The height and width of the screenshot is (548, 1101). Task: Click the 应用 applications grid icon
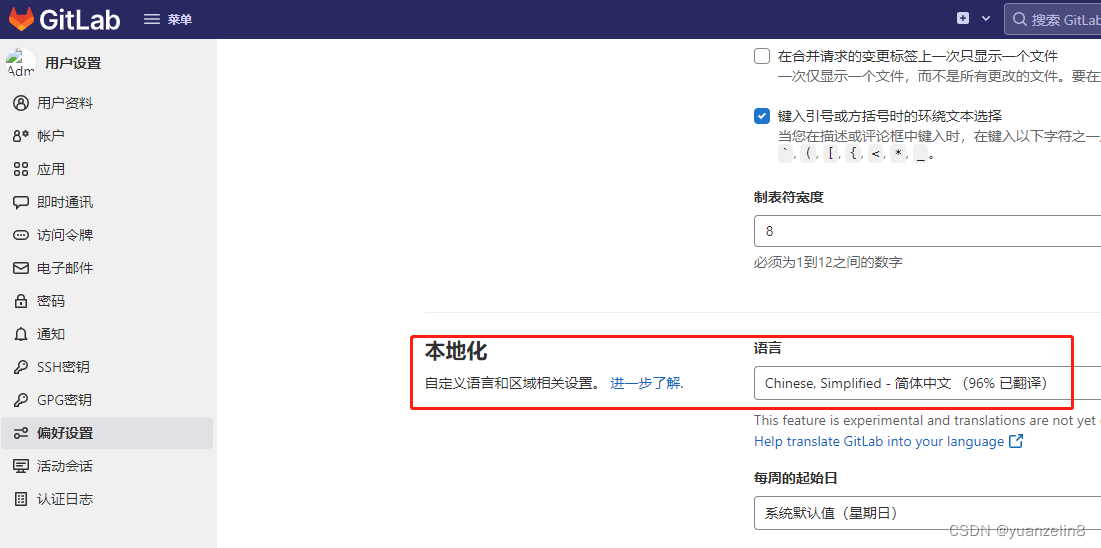point(21,169)
